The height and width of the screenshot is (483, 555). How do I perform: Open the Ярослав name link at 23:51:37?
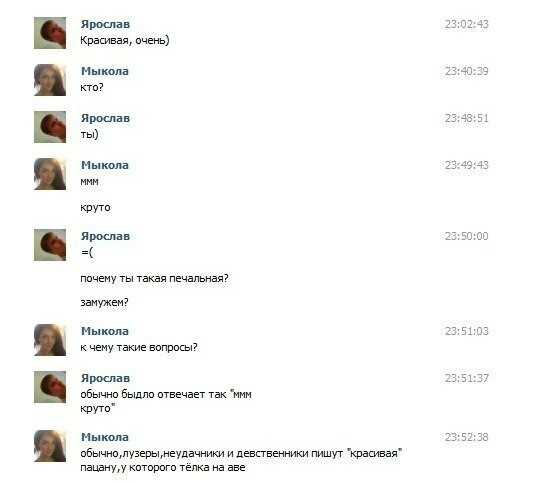pyautogui.click(x=105, y=378)
